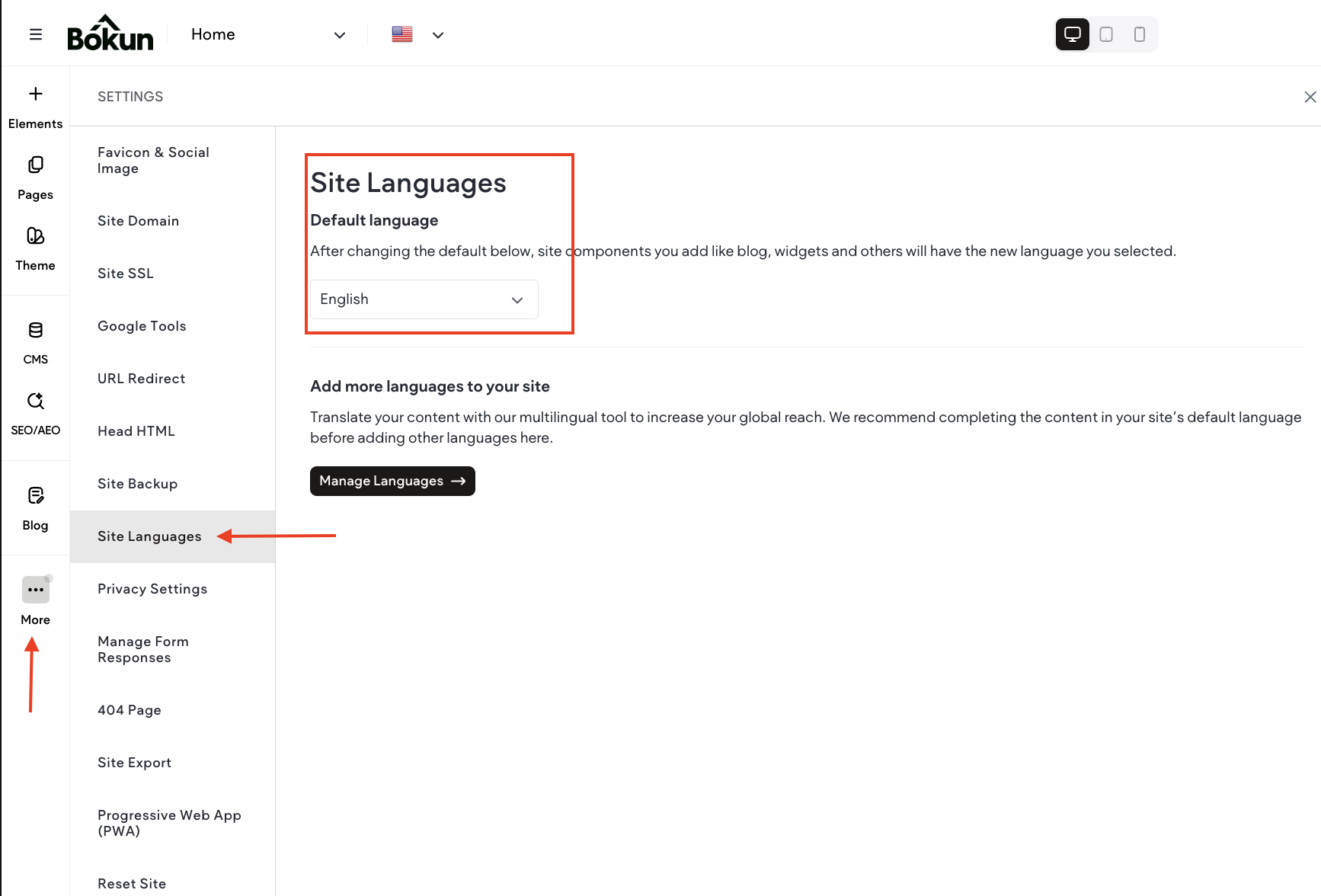Open Head HTML settings
Viewport: 1321px width, 896px height.
(173, 431)
